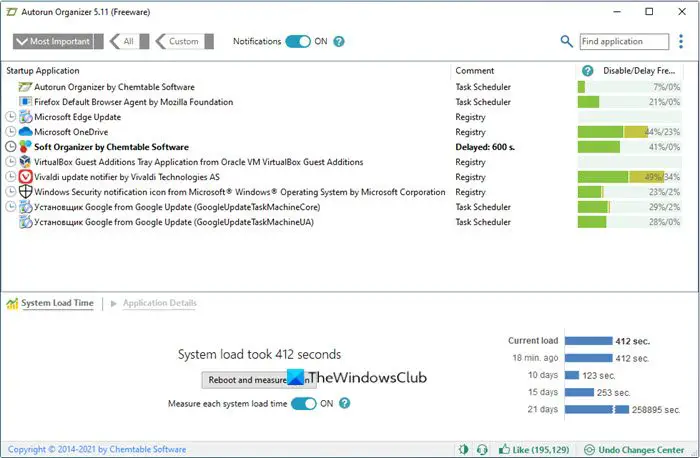Click the delay clock icon beside Windows Security notification
Image resolution: width=700 pixels, height=458 pixels.
tap(10, 192)
